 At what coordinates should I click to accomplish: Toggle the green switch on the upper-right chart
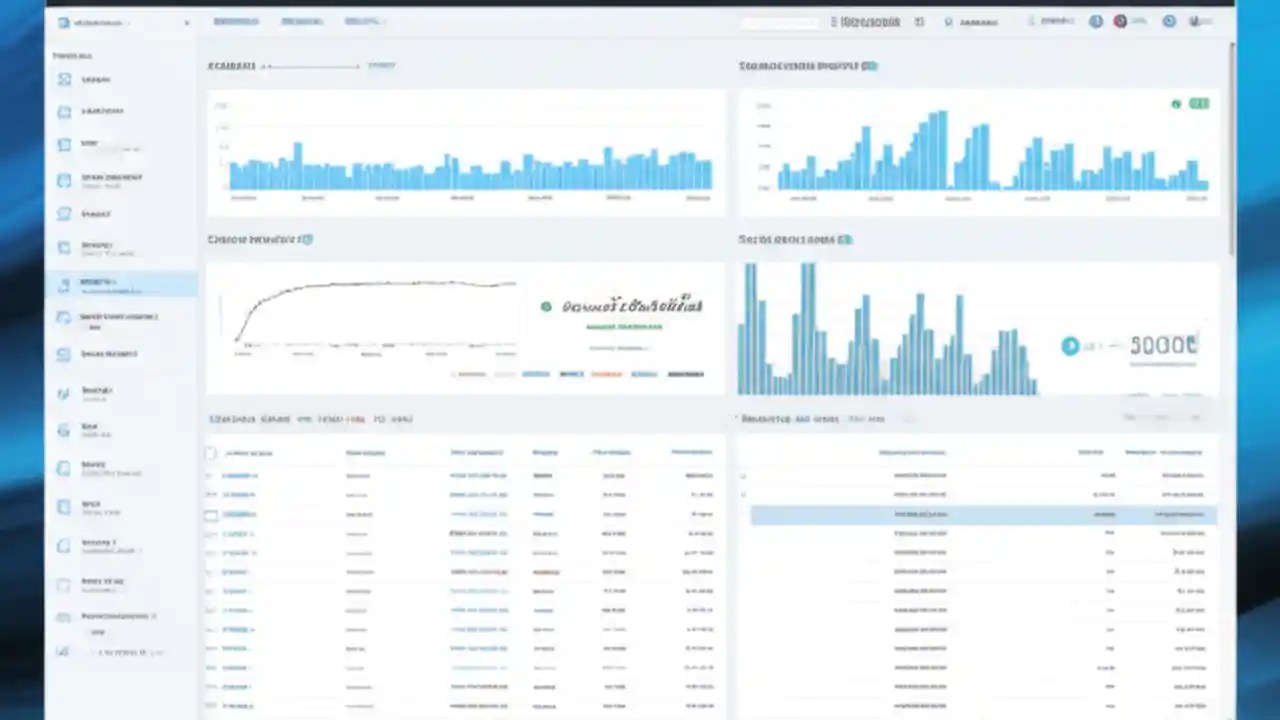point(1199,103)
